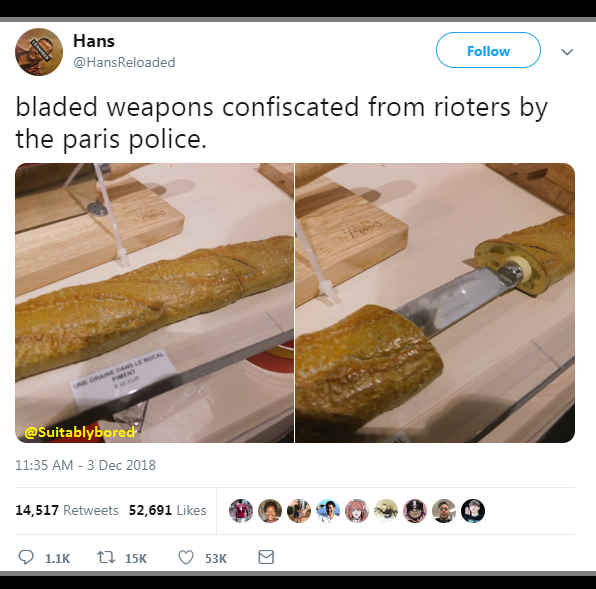Click the 1.1K reply count
Viewport: 596px width, 589px height.
point(57,558)
